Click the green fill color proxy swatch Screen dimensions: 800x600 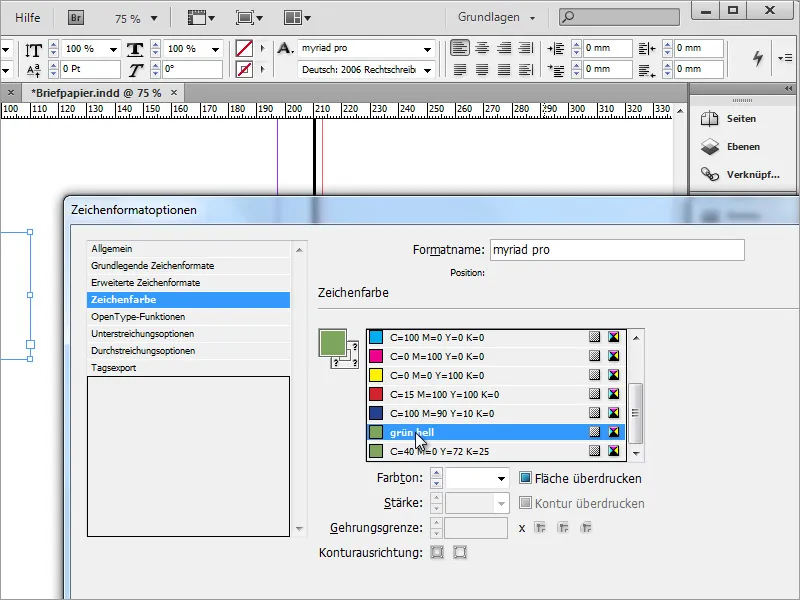333,343
